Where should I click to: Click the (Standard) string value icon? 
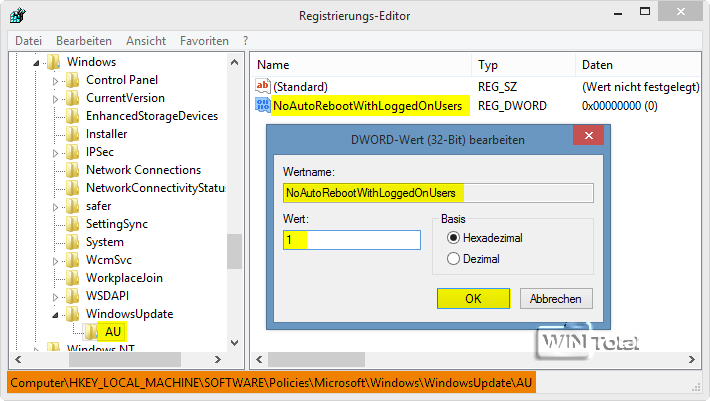[x=263, y=87]
